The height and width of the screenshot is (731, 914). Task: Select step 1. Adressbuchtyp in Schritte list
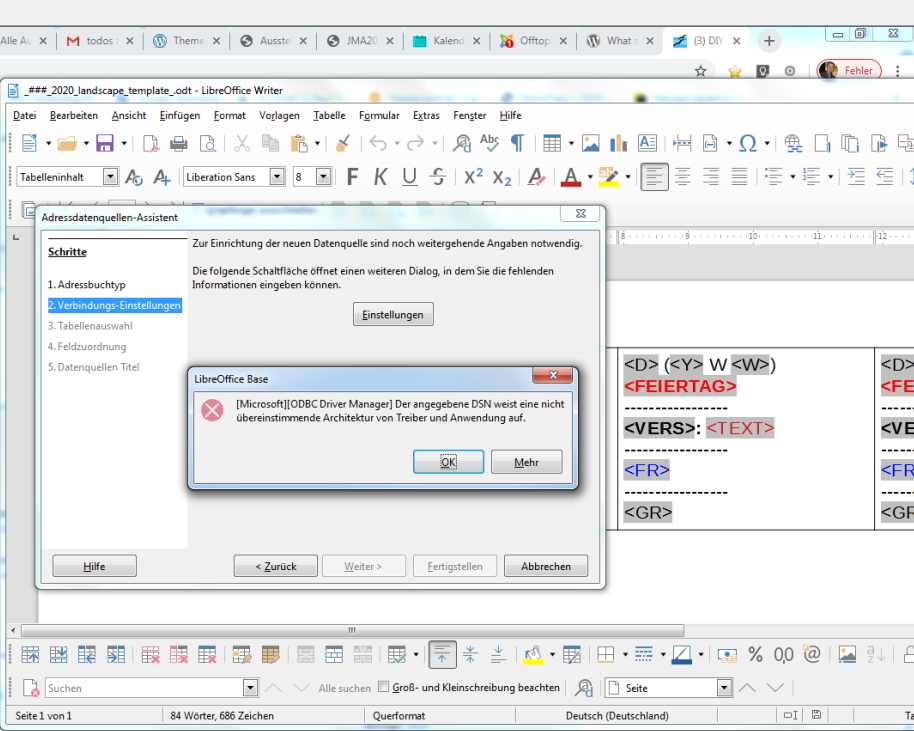click(87, 284)
